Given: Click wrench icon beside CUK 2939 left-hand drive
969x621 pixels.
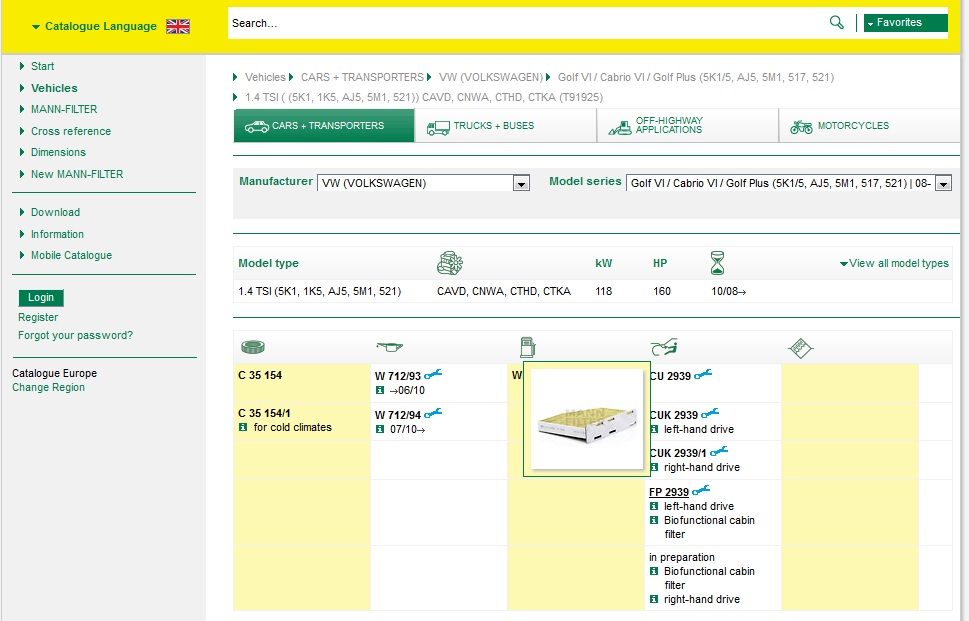Looking at the screenshot, I should (710, 413).
